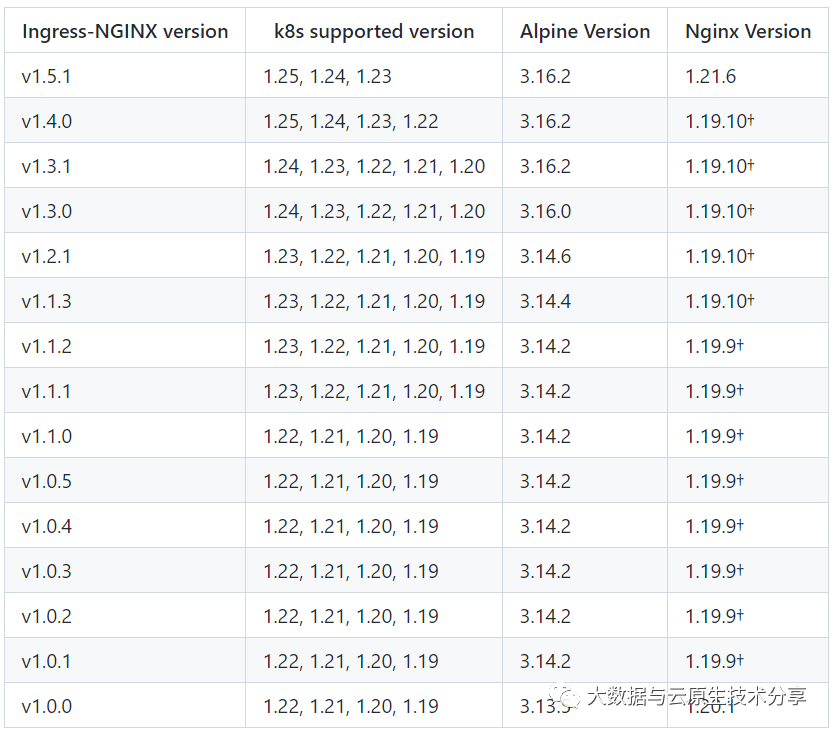This screenshot has height=732, width=833.
Task: Select the v1.3.1 version cell
Action: tap(125, 165)
